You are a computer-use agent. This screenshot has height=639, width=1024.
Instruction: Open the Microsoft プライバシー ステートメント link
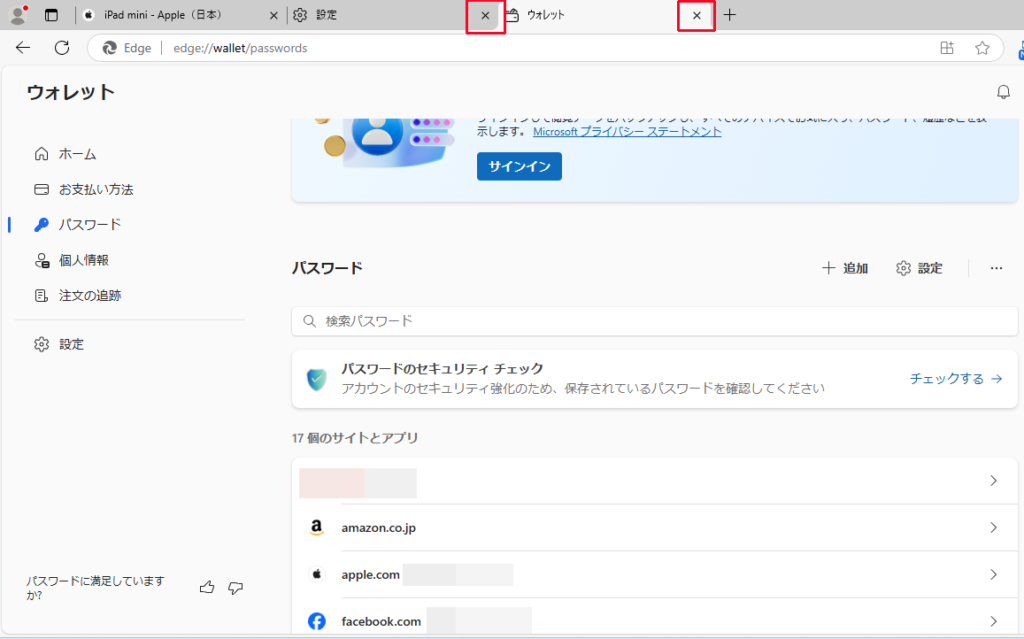tap(627, 131)
